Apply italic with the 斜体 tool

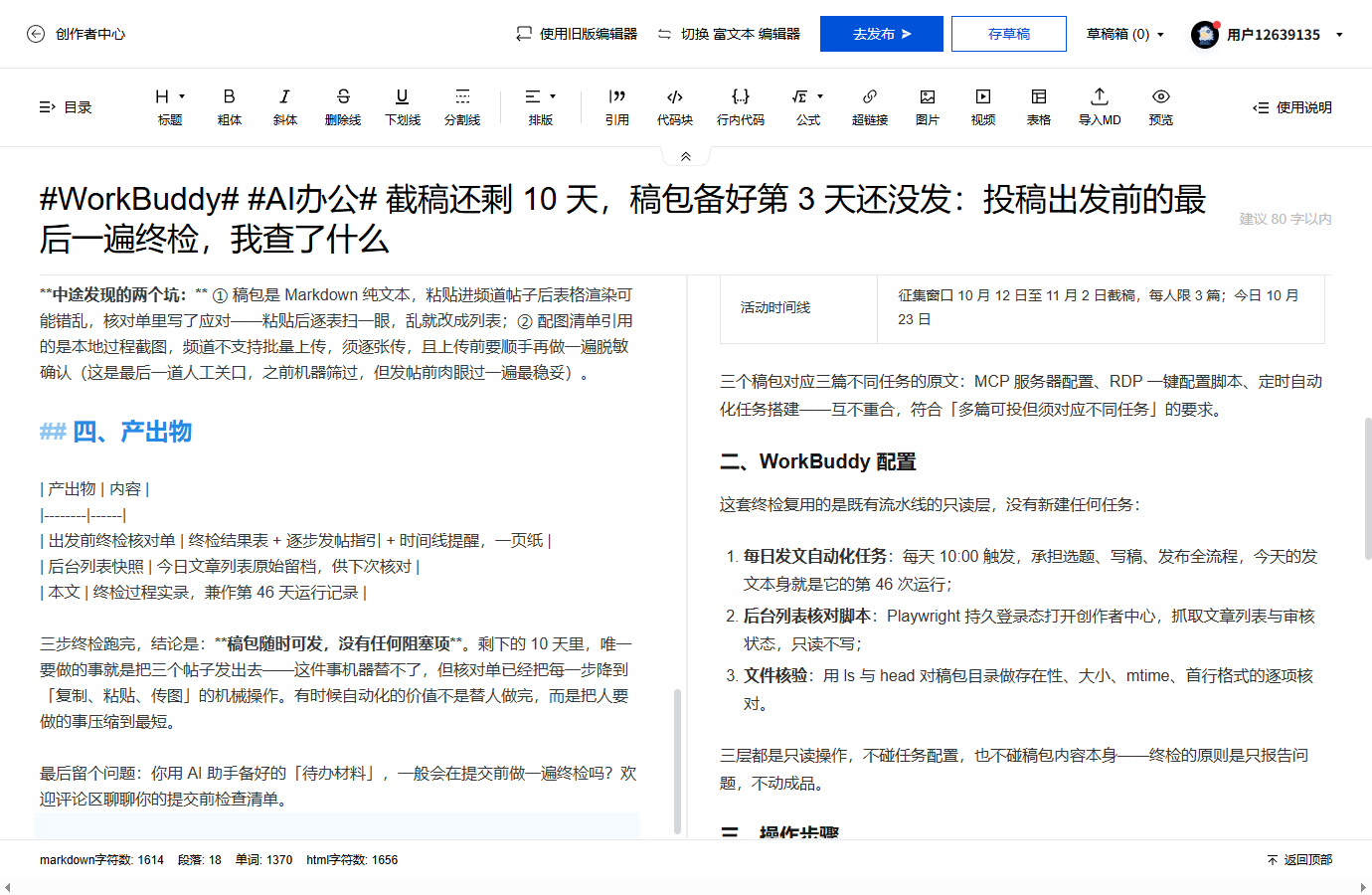[x=285, y=107]
